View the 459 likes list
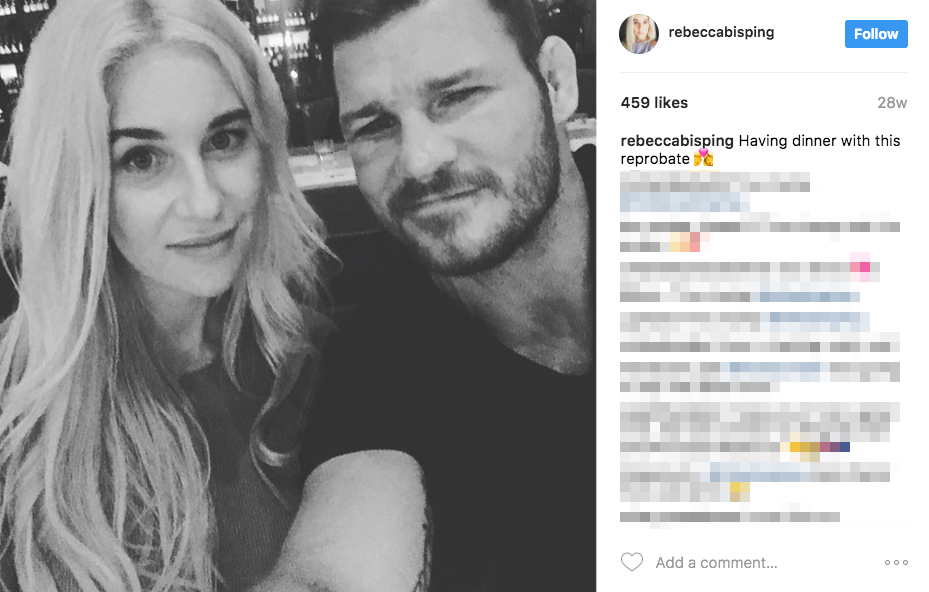 [x=654, y=103]
